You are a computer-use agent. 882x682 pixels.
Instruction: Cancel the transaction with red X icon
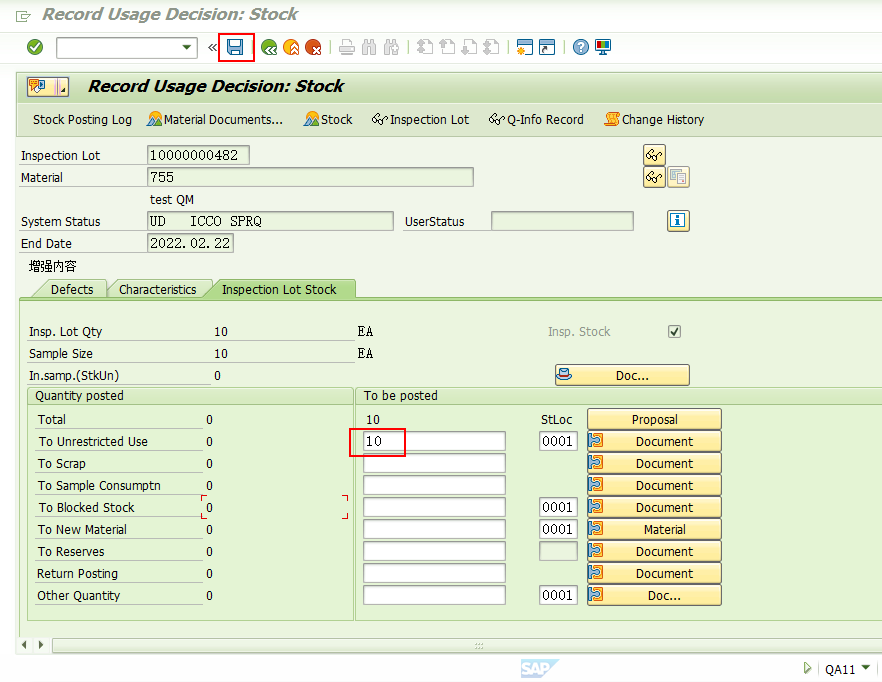coord(311,47)
